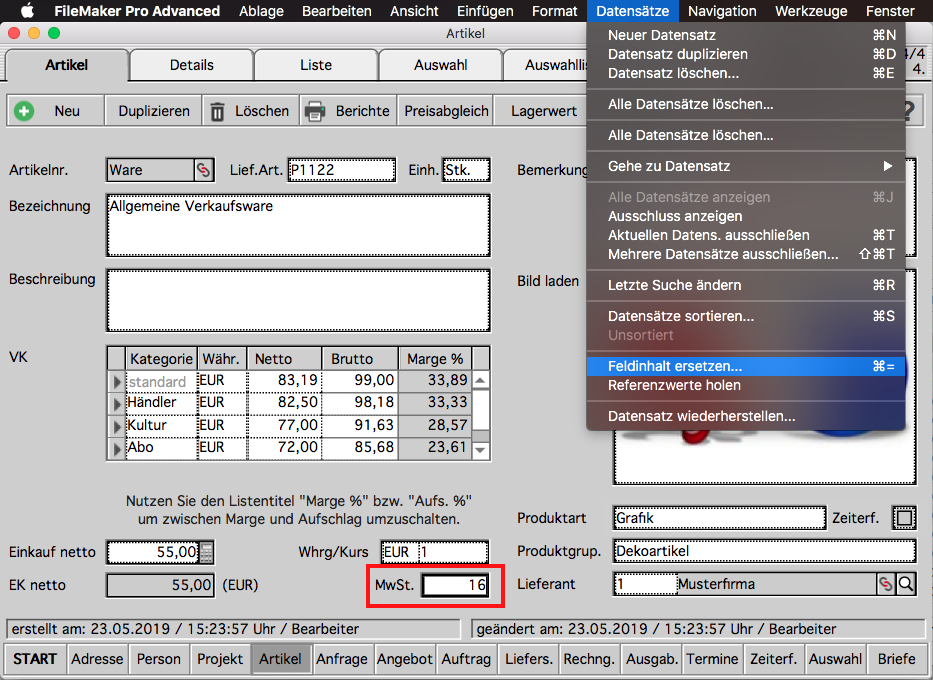Click the Netto cell '82,50' in the Händler row
The image size is (933, 680).
coord(285,402)
